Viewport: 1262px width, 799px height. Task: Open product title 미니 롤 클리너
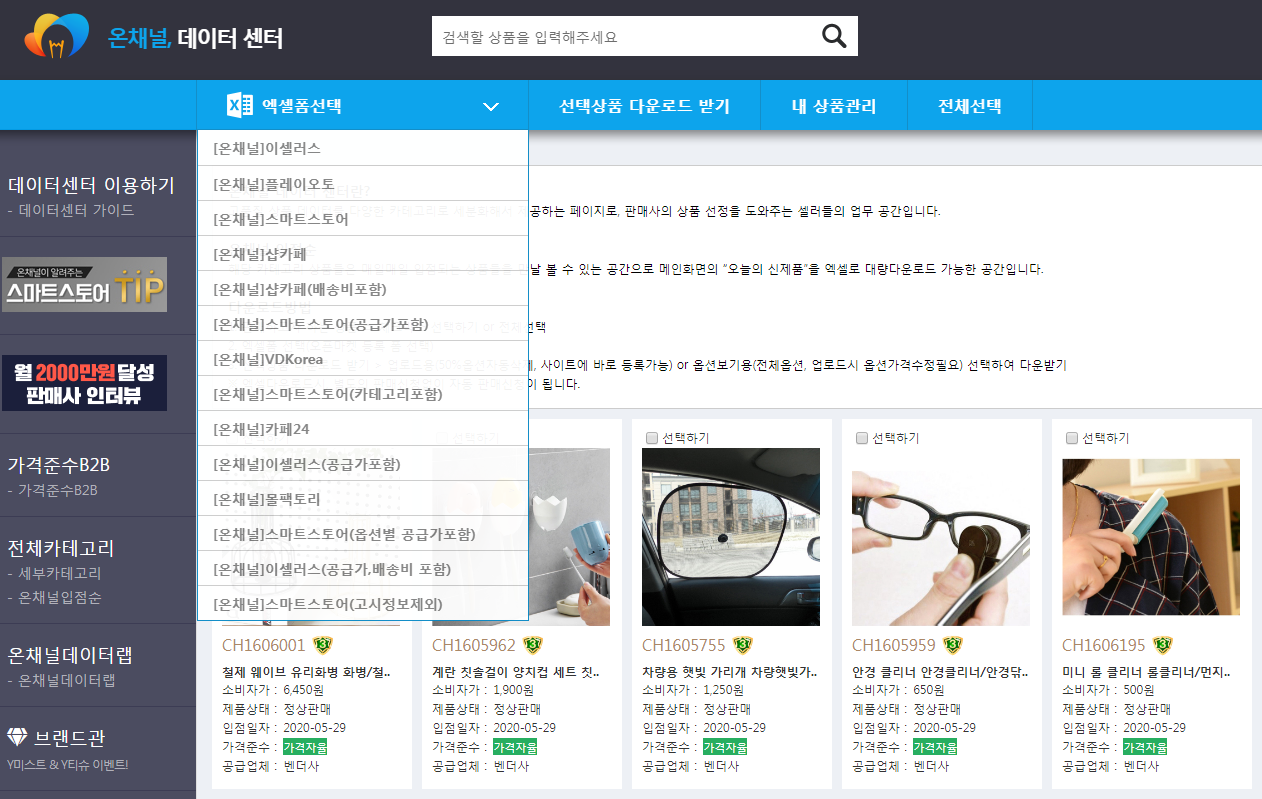pos(1146,672)
